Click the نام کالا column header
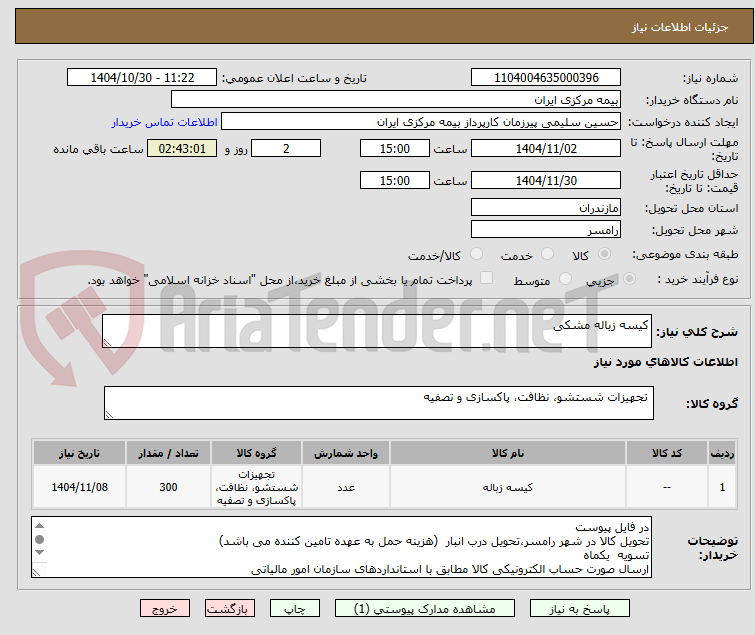 coord(508,453)
